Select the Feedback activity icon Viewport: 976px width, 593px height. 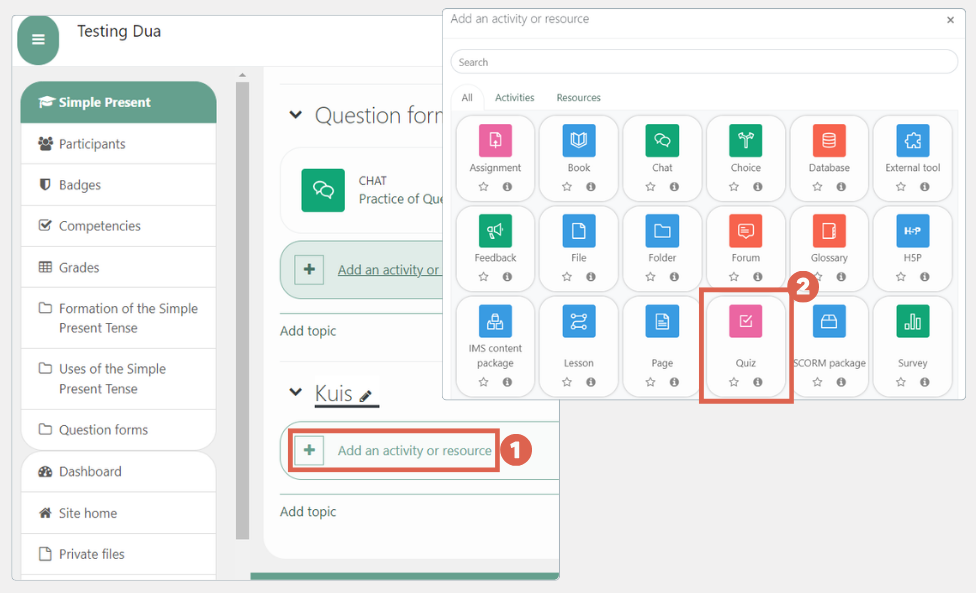495,231
